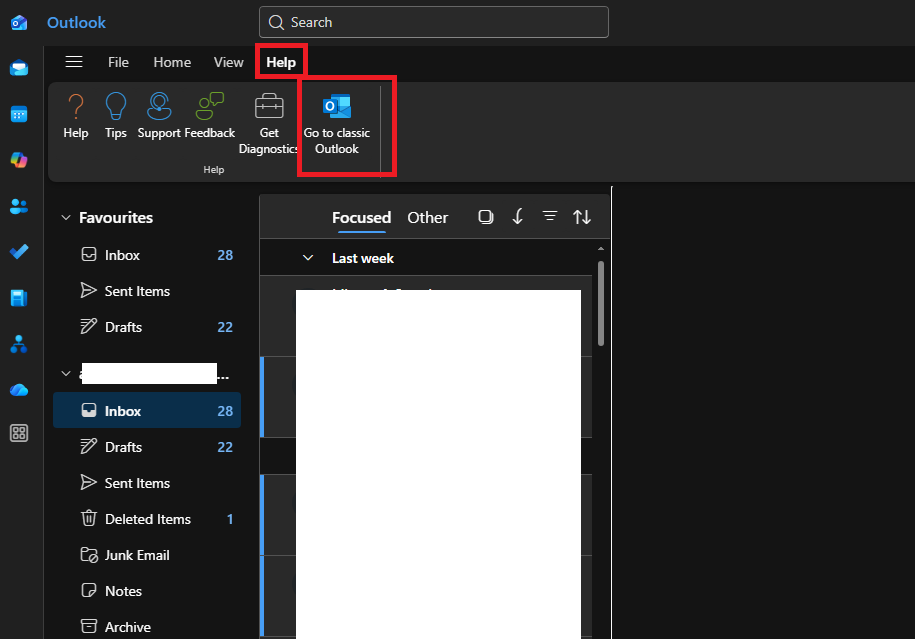The image size is (915, 639).
Task: Open OneDrive cloud icon in rail
Action: tap(19, 389)
